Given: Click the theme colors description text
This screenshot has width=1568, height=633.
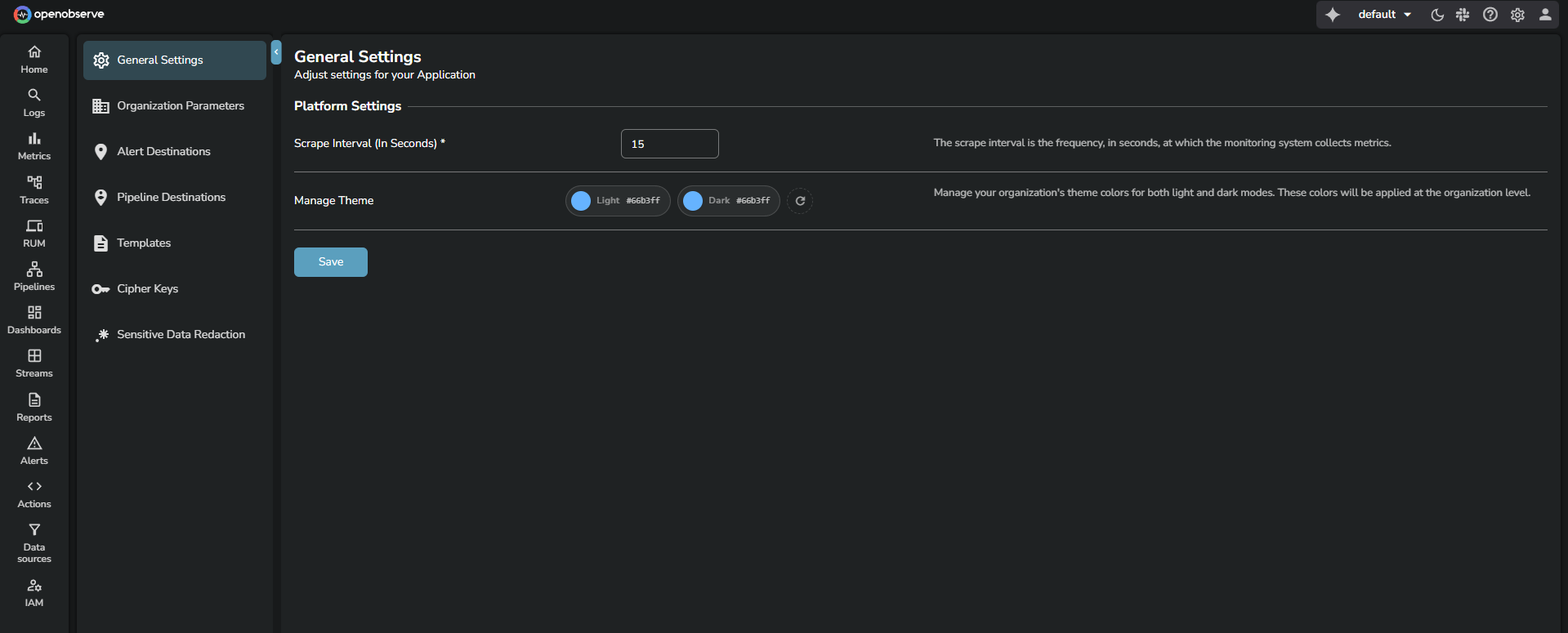Looking at the screenshot, I should click(x=1232, y=193).
